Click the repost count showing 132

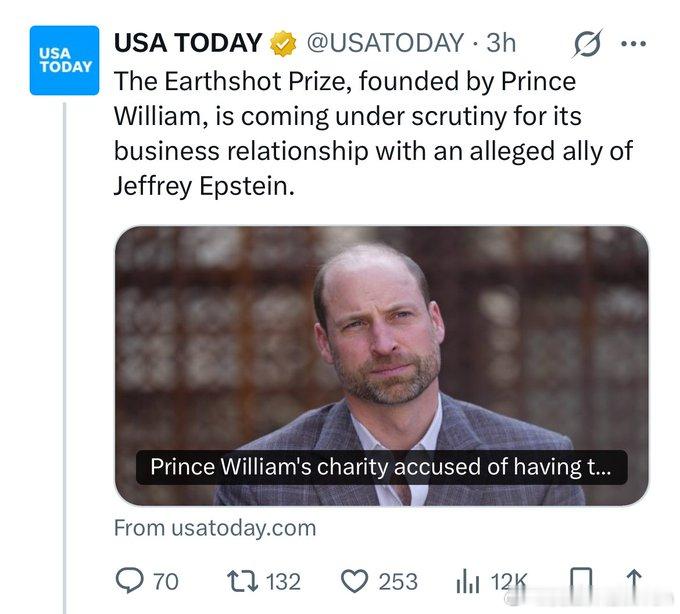[283, 581]
